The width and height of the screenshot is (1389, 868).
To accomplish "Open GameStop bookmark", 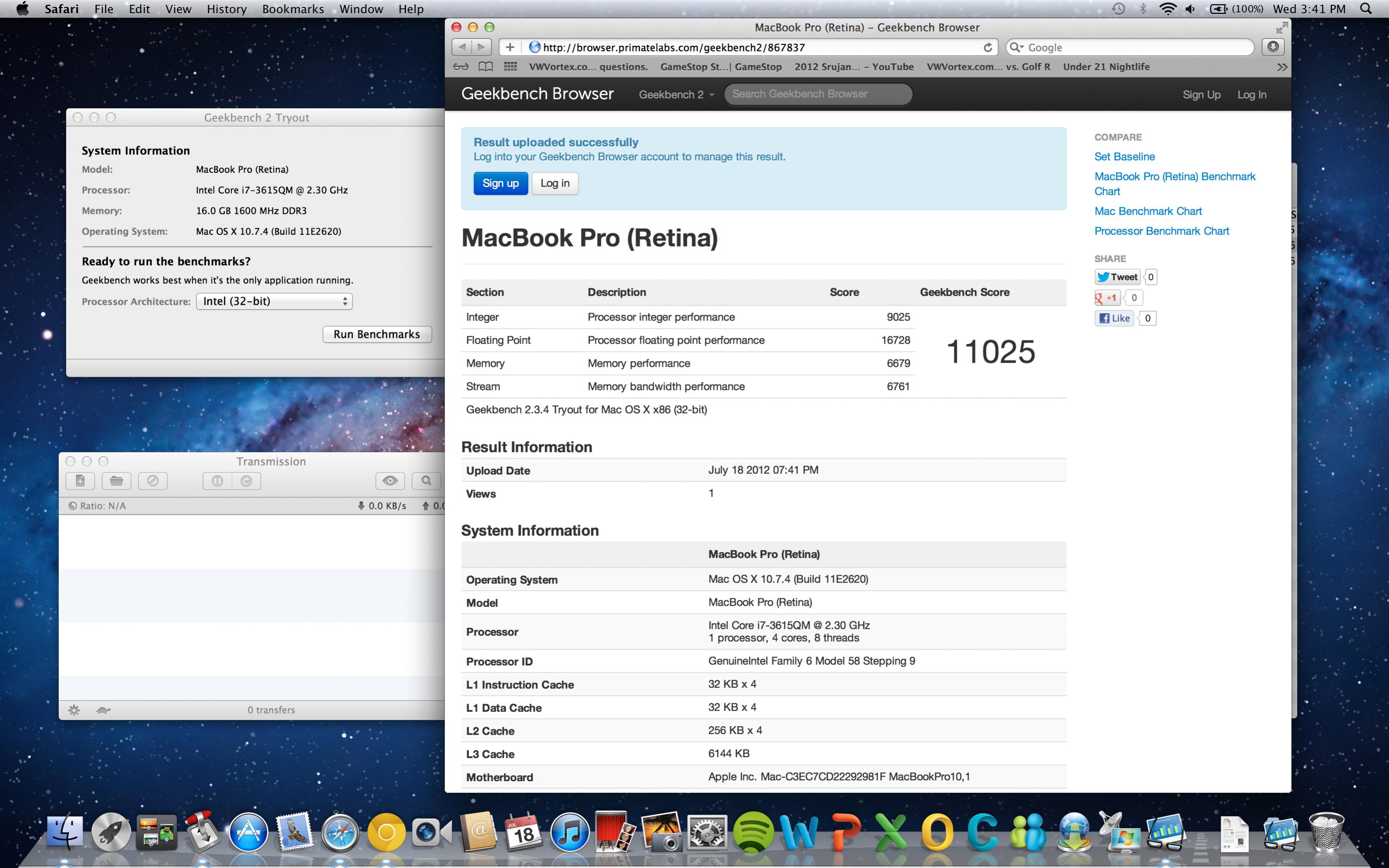I will (721, 67).
